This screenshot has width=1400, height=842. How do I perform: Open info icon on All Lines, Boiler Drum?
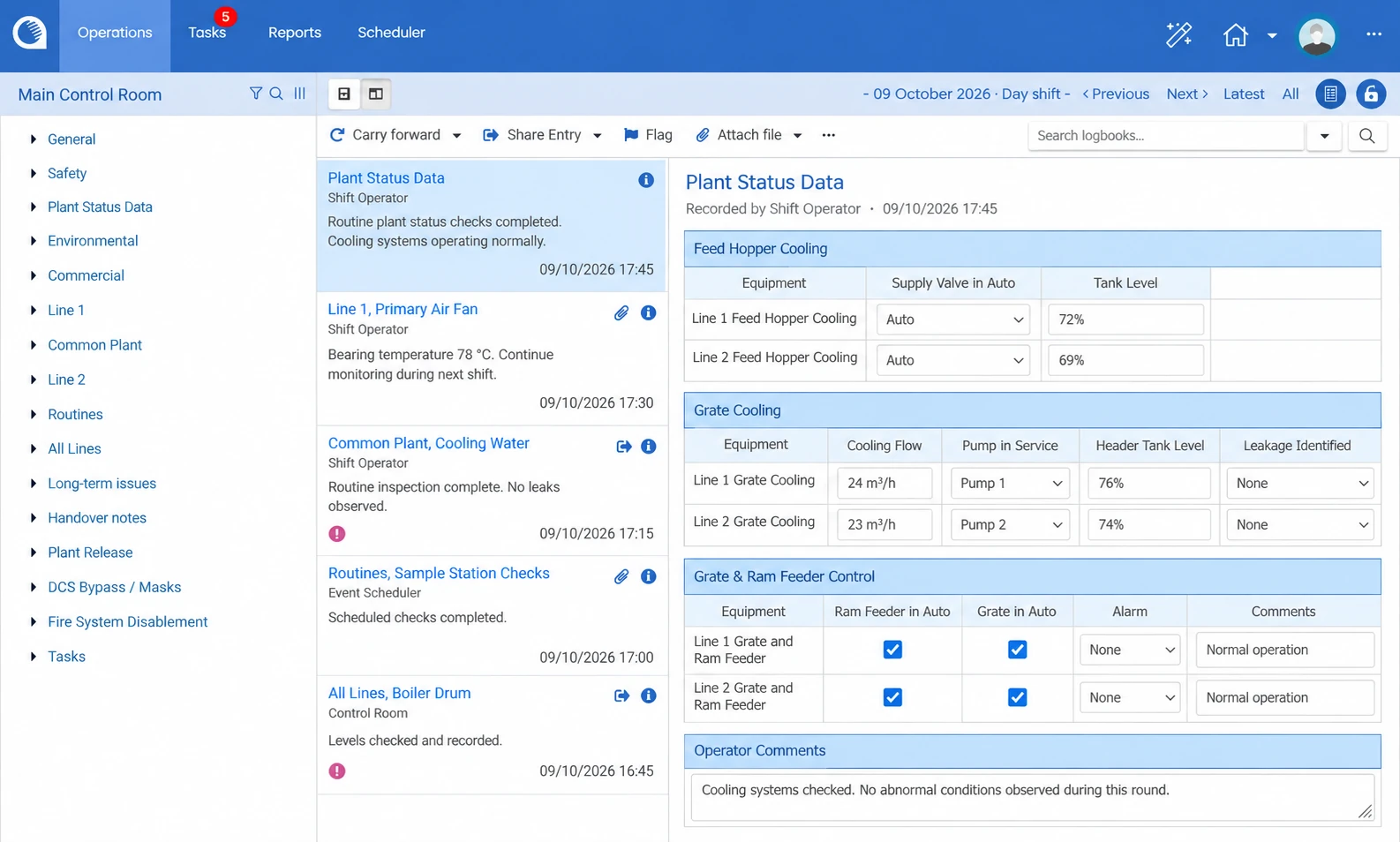(648, 695)
